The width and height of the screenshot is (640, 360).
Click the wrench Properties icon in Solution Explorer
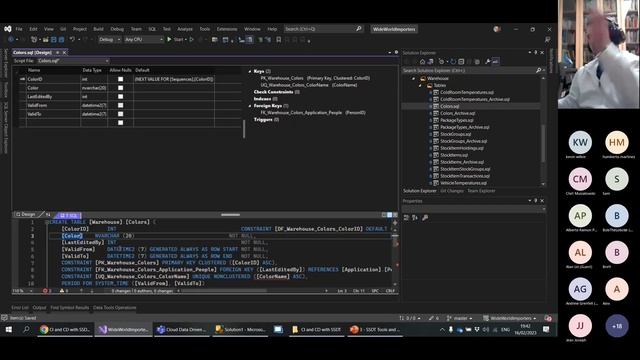point(487,62)
